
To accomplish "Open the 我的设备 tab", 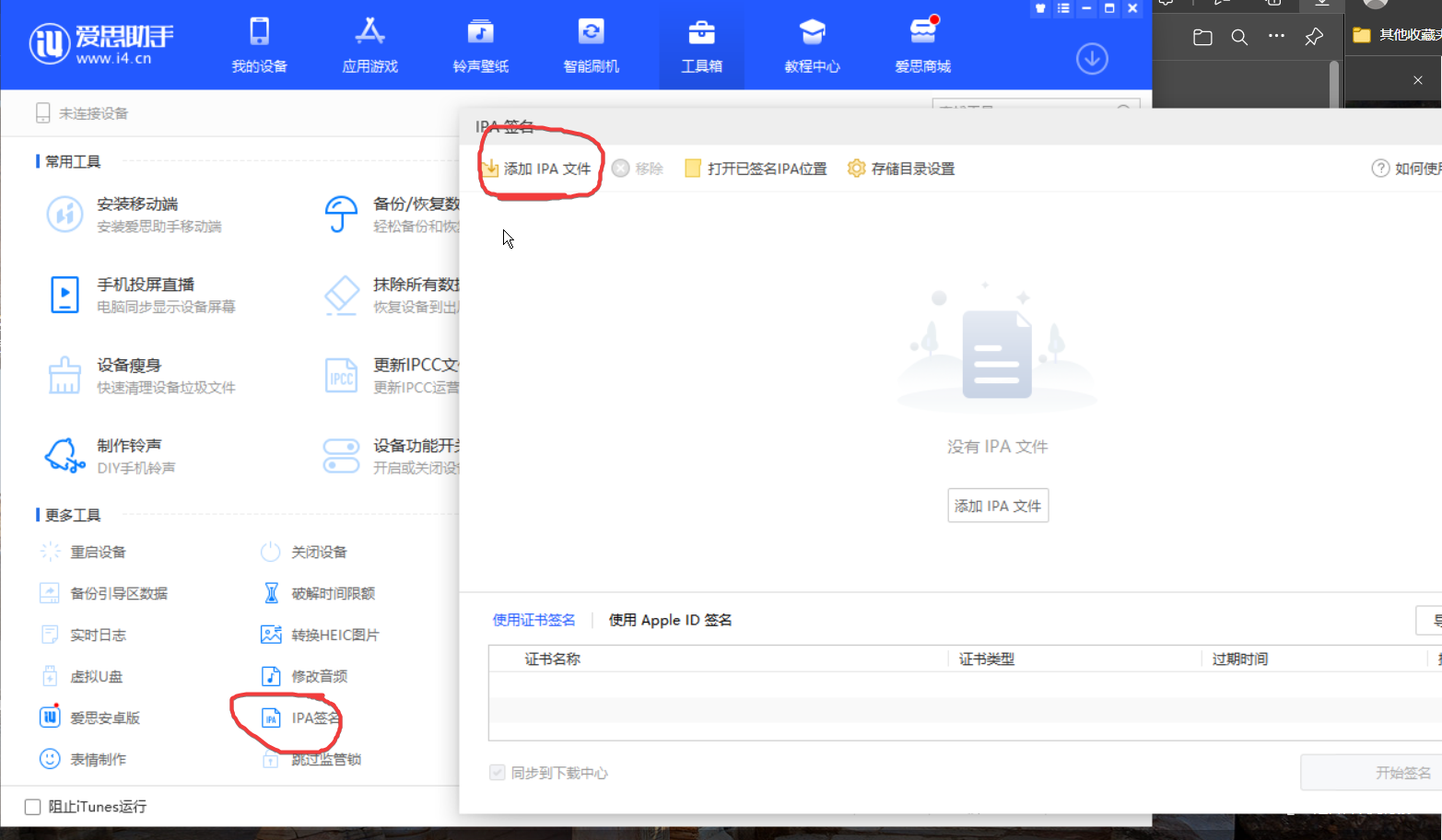I will coord(259,45).
